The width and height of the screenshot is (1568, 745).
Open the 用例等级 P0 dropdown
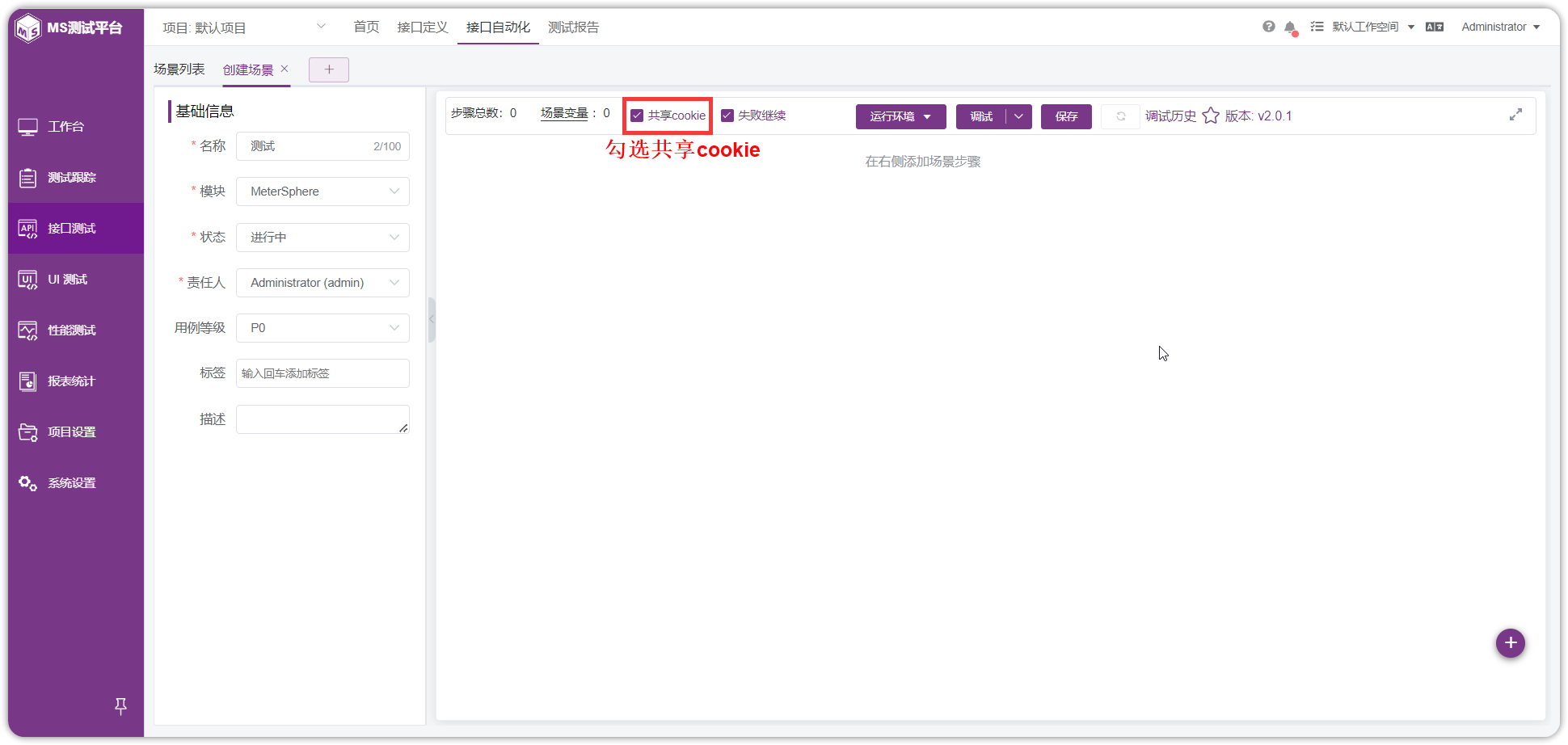(x=322, y=328)
